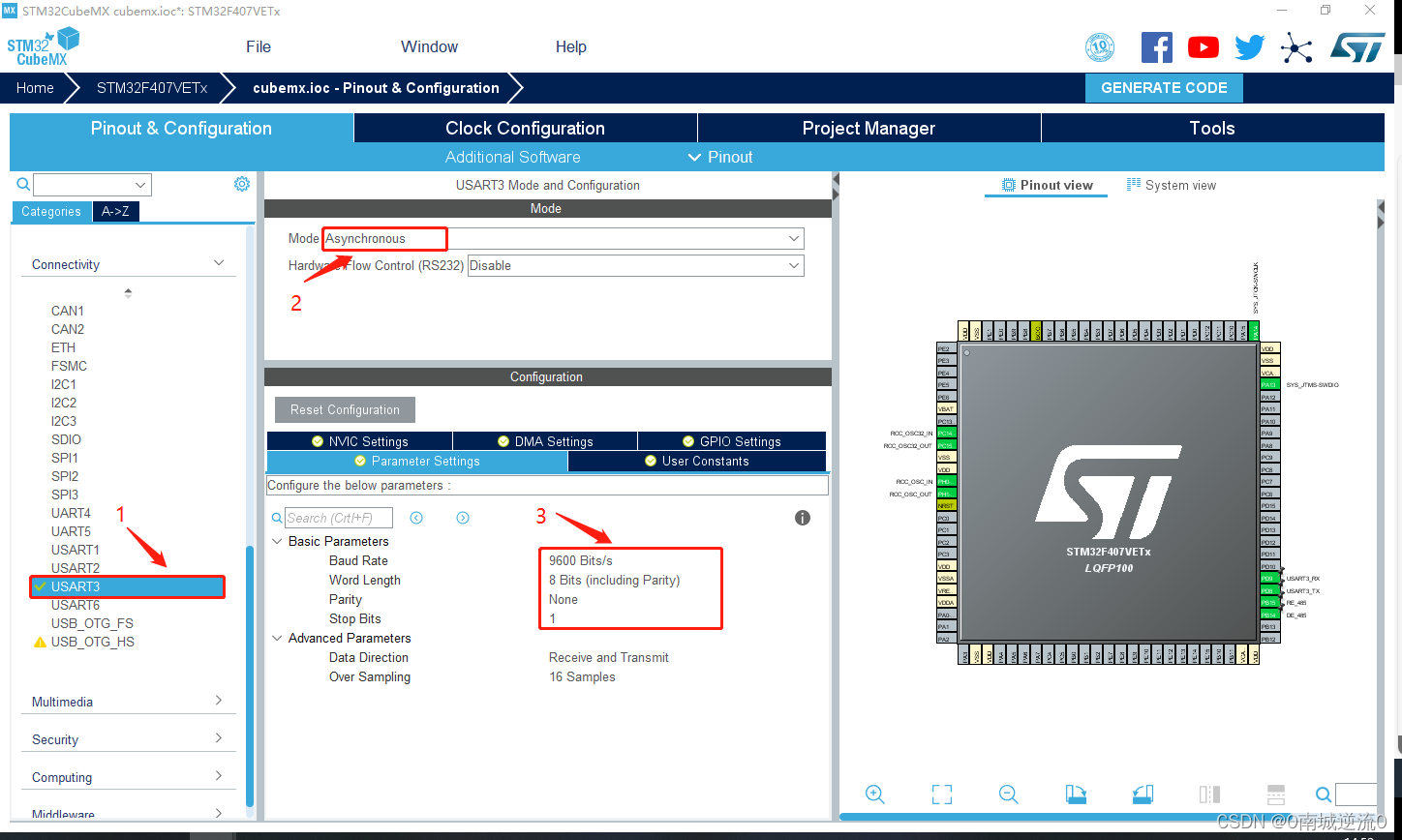Open the STM32CubeMX settings gear icon
The image size is (1402, 840).
(241, 184)
